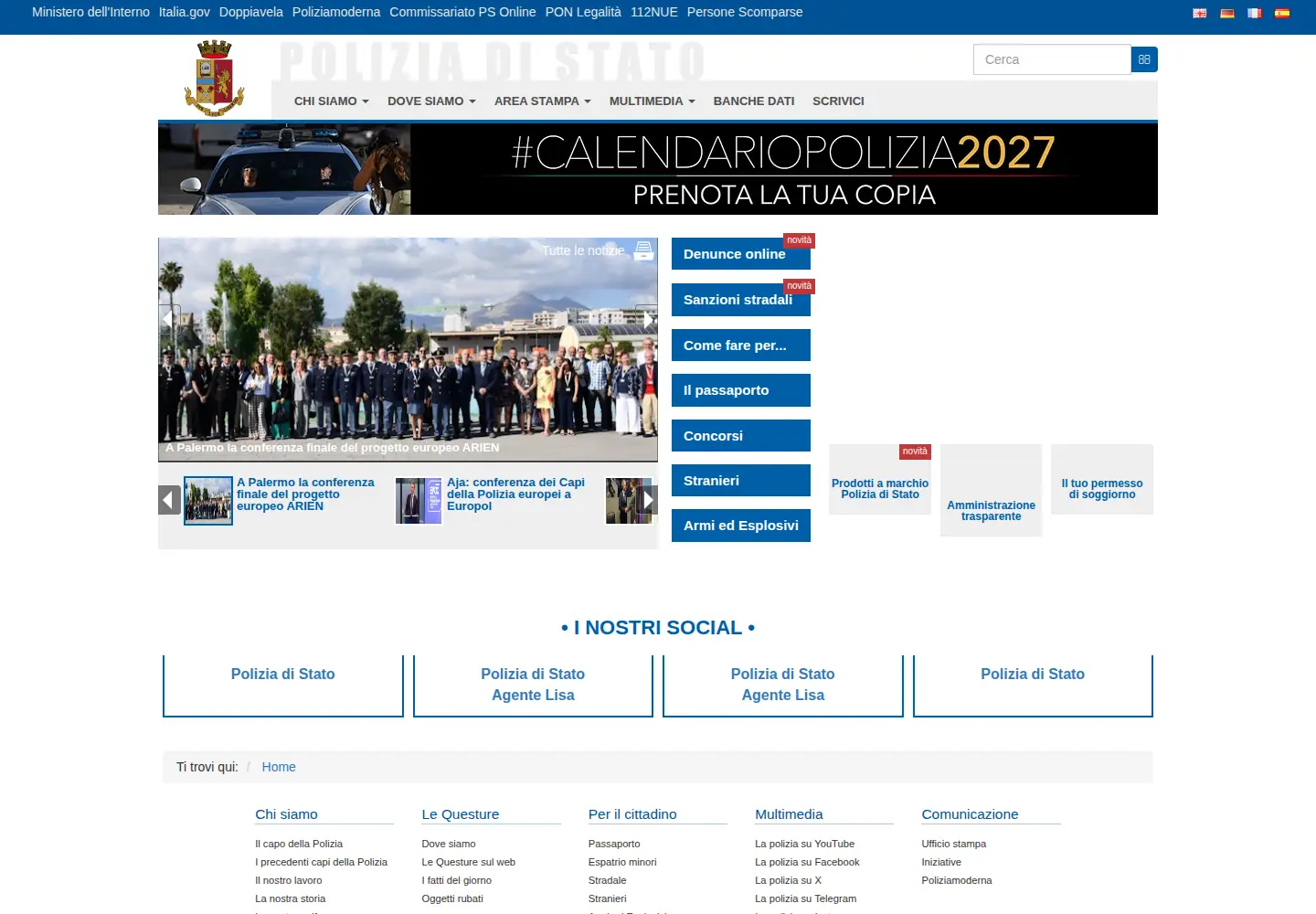
Task: Expand the AREA STAMPA menu
Action: (x=542, y=101)
